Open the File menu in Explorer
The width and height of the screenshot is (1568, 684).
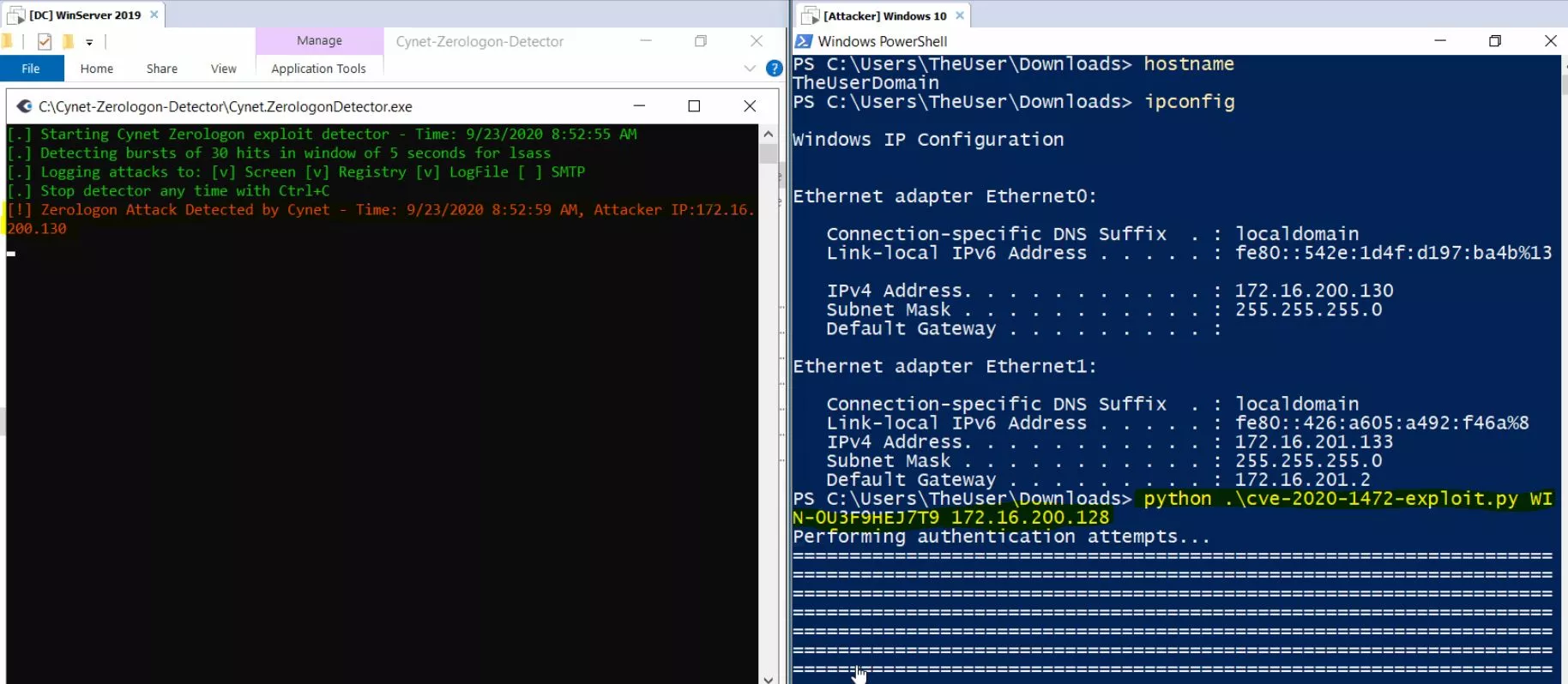(x=31, y=69)
